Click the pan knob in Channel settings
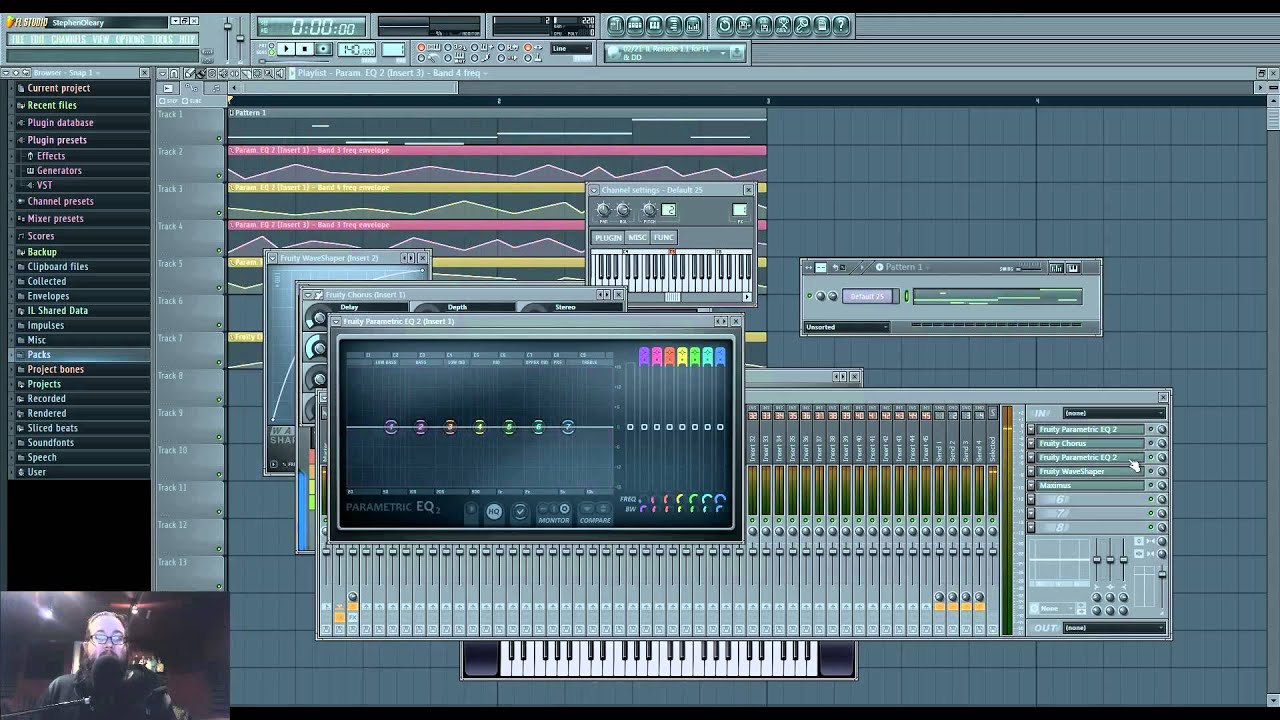1280x720 pixels. pyautogui.click(x=603, y=209)
